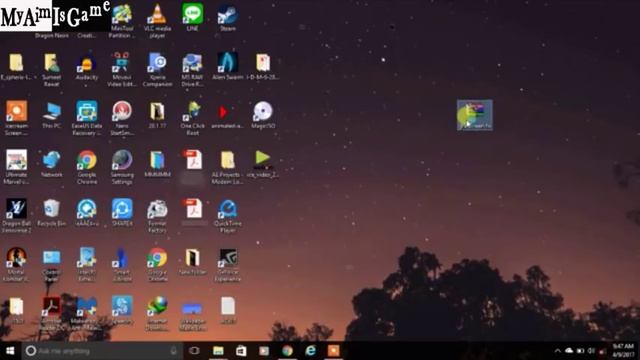The height and width of the screenshot is (360, 640).
Task: Select the MS RAW Drive shortcut
Action: click(x=192, y=69)
